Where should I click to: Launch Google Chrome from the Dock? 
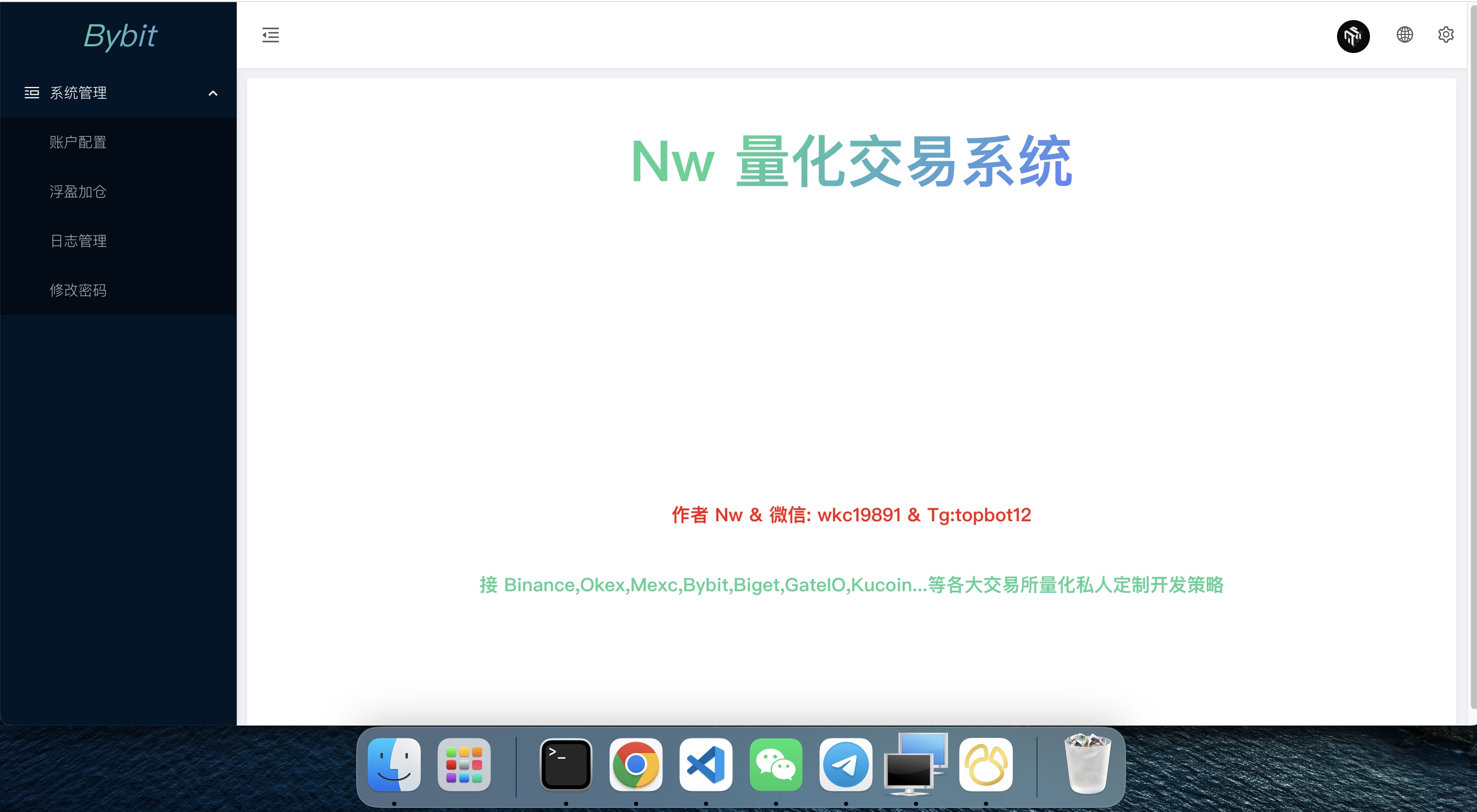(635, 765)
